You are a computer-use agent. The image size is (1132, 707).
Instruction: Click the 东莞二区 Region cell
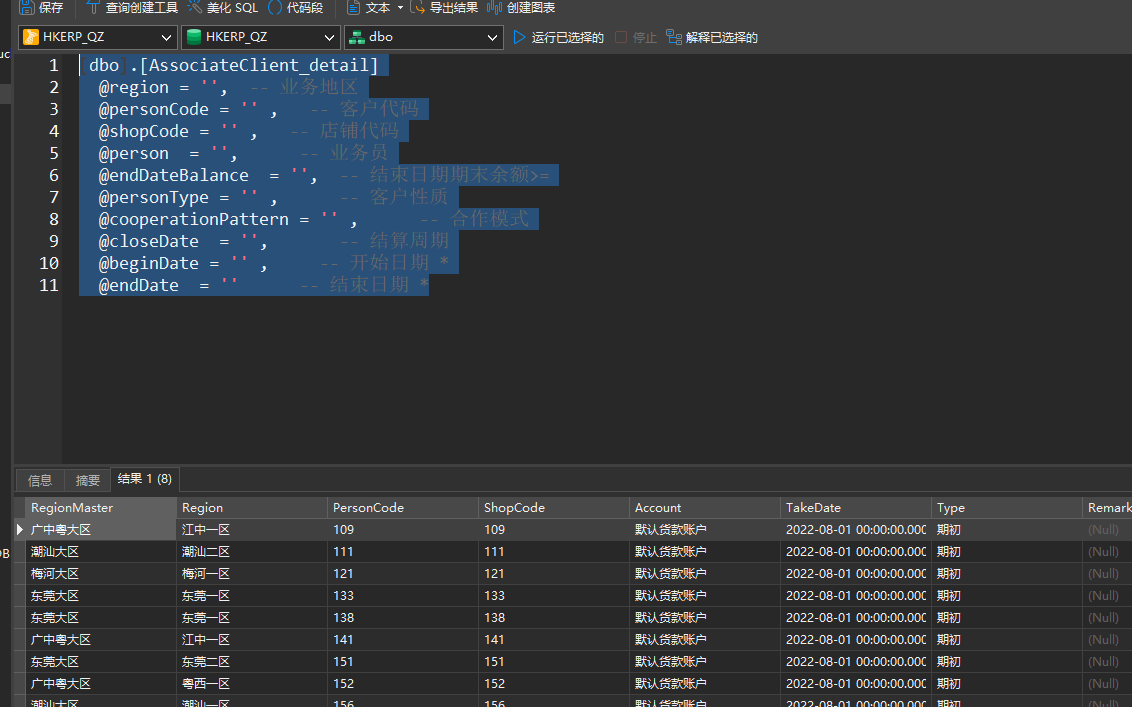coord(251,662)
